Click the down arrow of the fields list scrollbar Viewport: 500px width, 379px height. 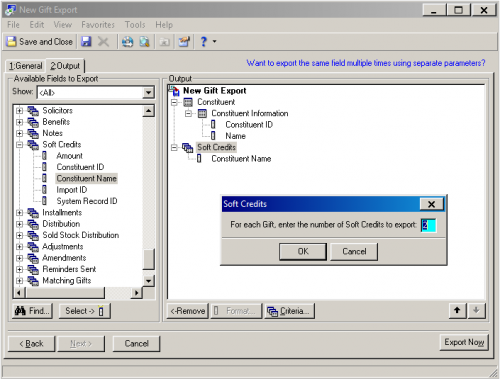click(x=148, y=281)
